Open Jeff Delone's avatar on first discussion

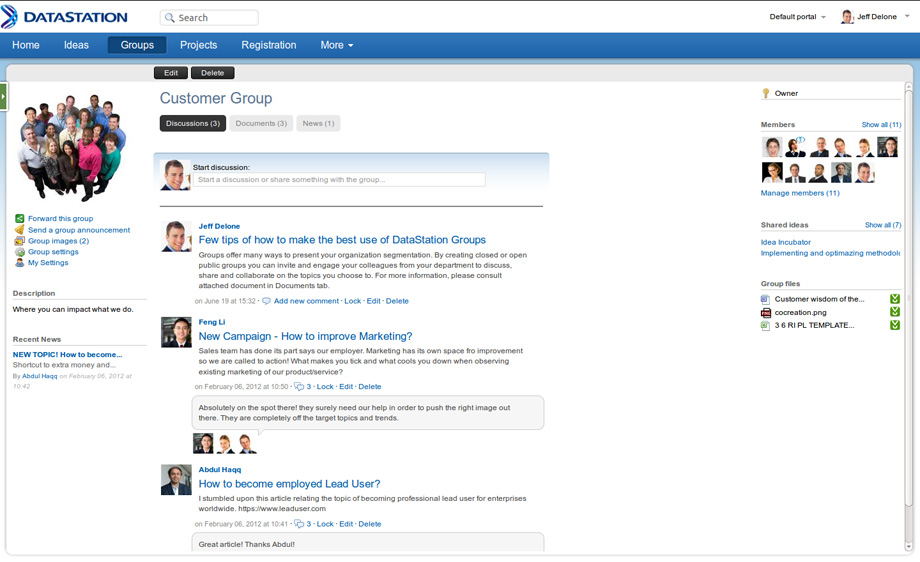point(176,236)
